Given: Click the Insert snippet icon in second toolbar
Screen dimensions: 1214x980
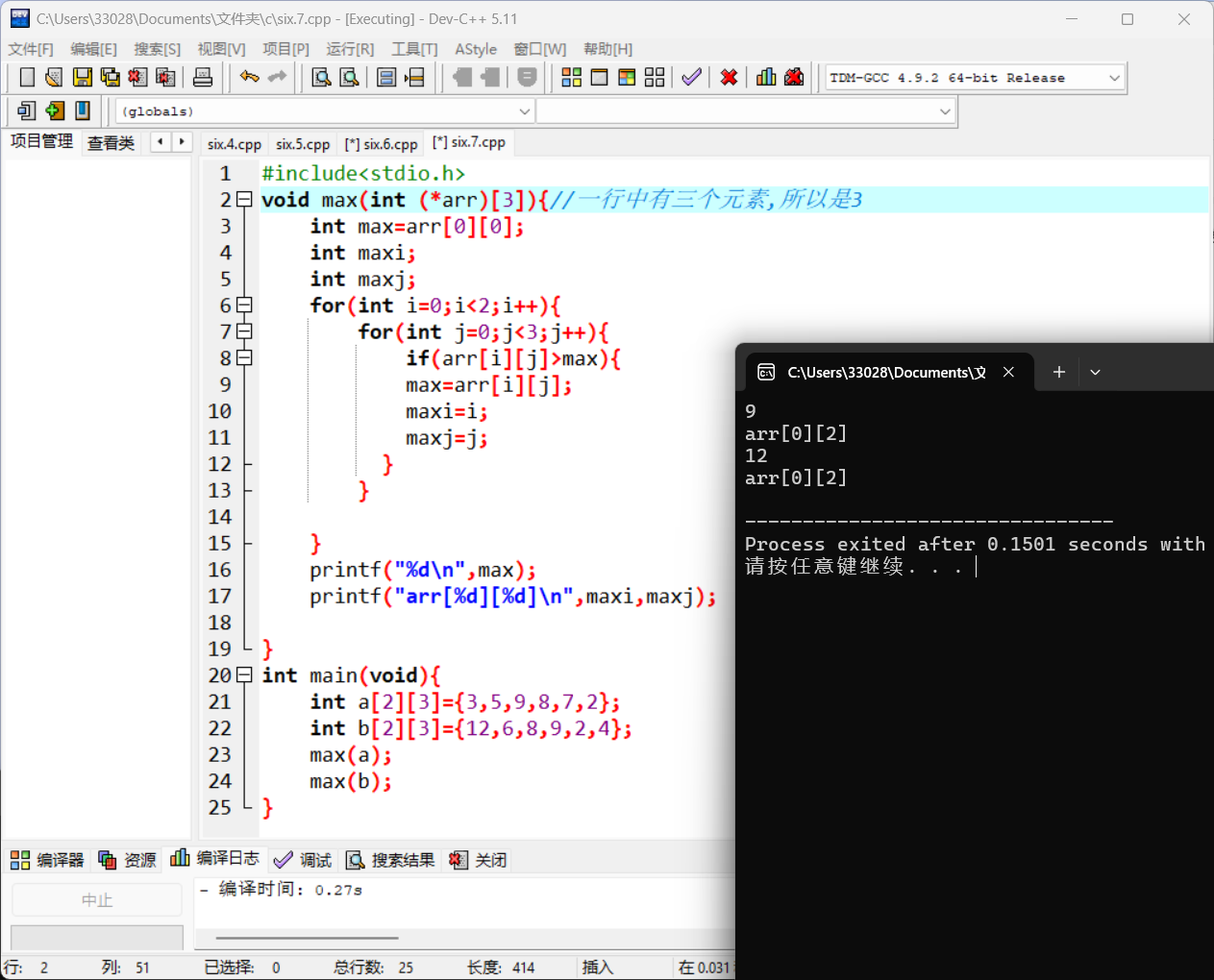Looking at the screenshot, I should [x=27, y=111].
